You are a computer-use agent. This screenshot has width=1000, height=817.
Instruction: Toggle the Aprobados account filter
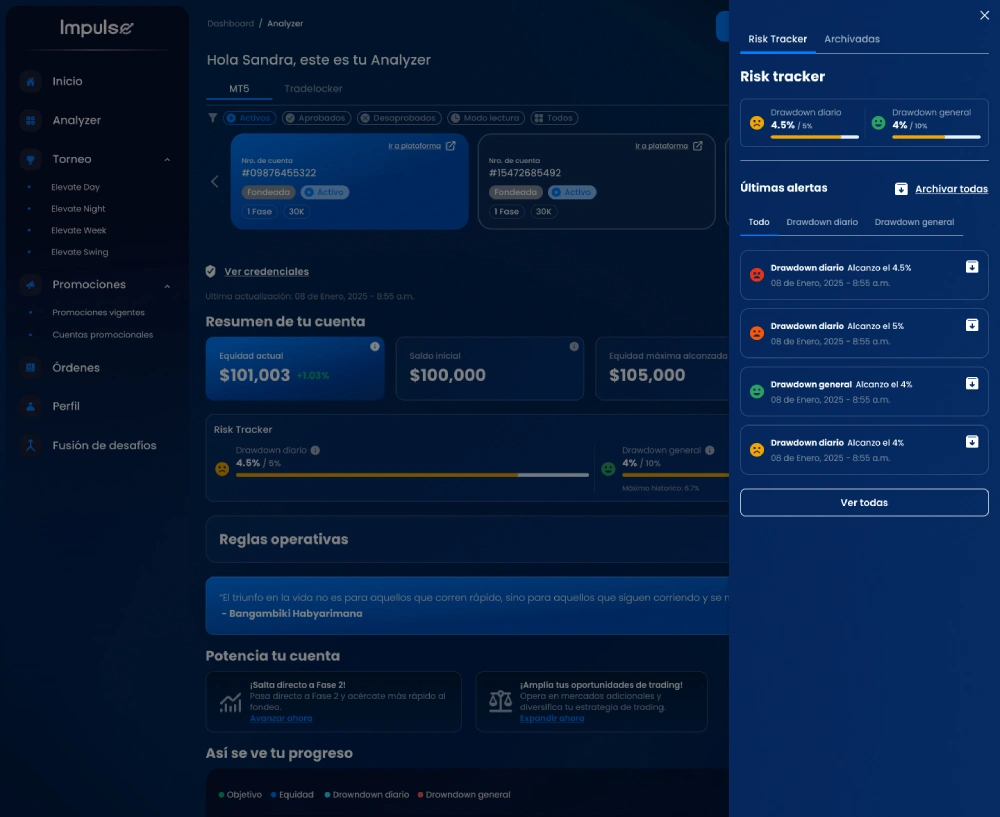pos(316,118)
